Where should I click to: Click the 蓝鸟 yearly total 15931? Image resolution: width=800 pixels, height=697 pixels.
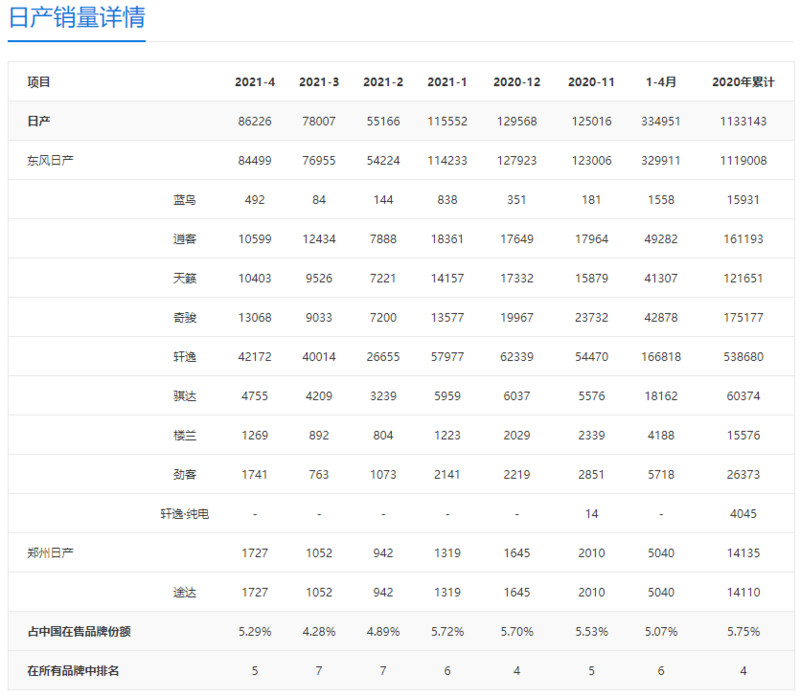click(743, 200)
